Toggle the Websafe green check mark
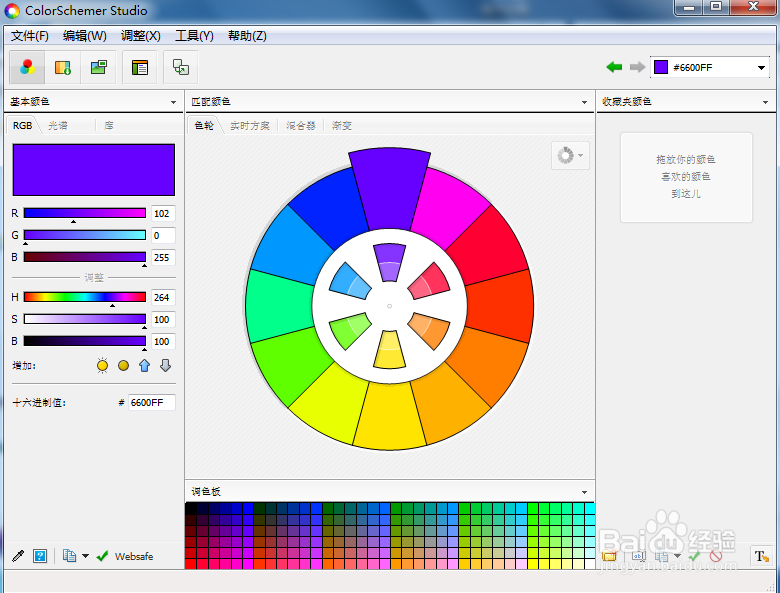 pos(102,556)
